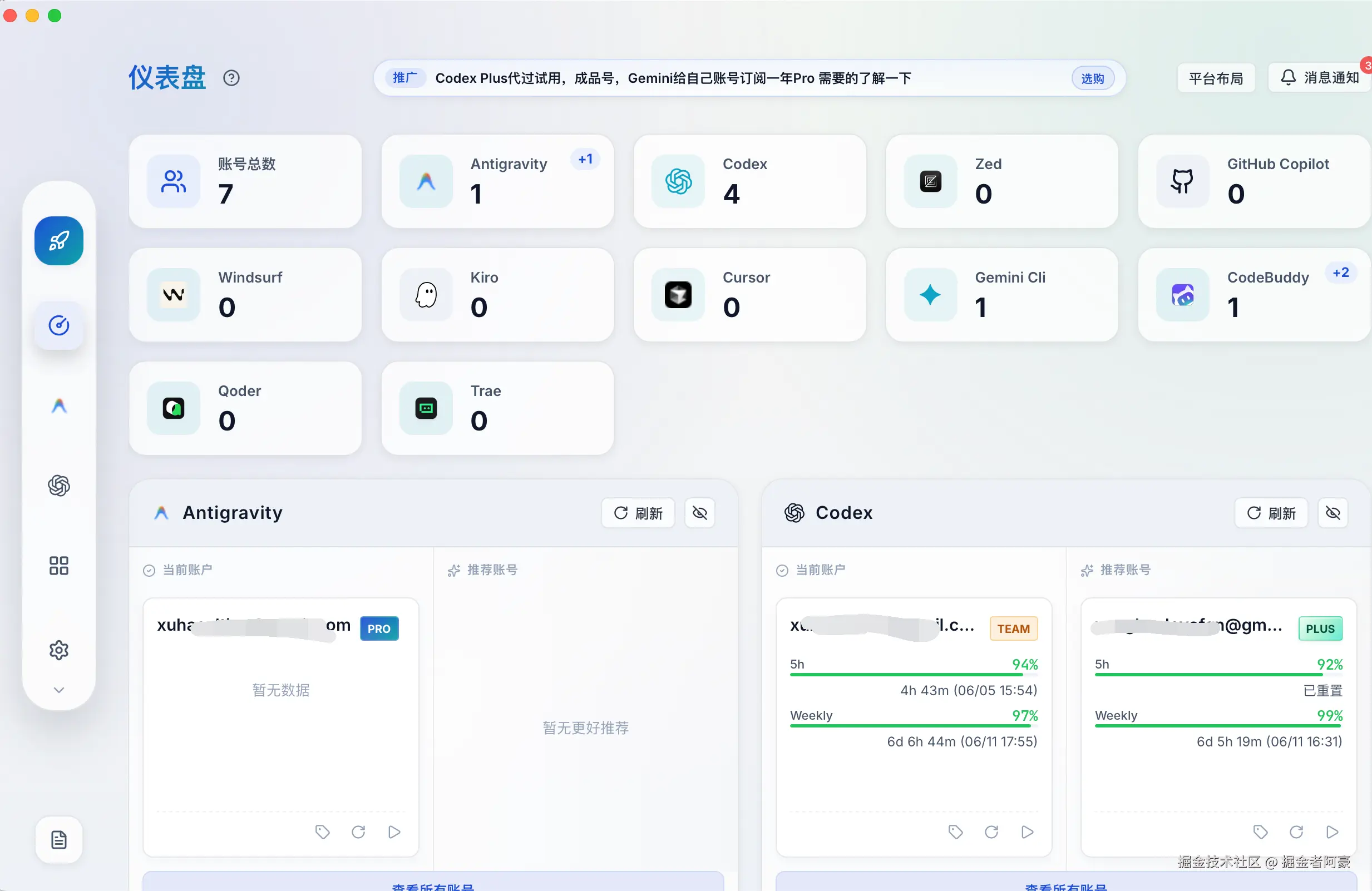Click the 推荐账号 label in Antigravity panel
Viewport: 1372px width, 891px height.
[x=492, y=570]
